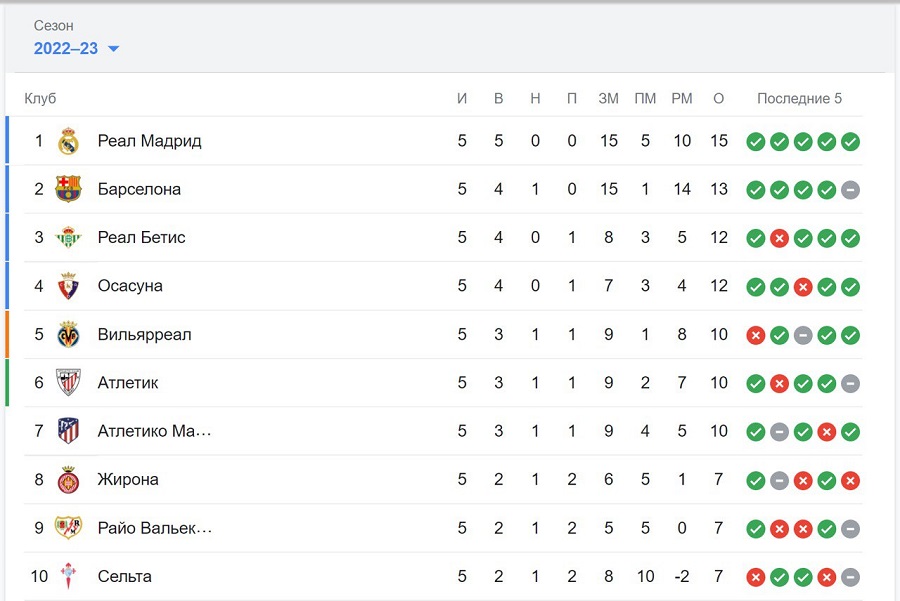
Task: Click the Osasuna club crest
Action: click(68, 286)
